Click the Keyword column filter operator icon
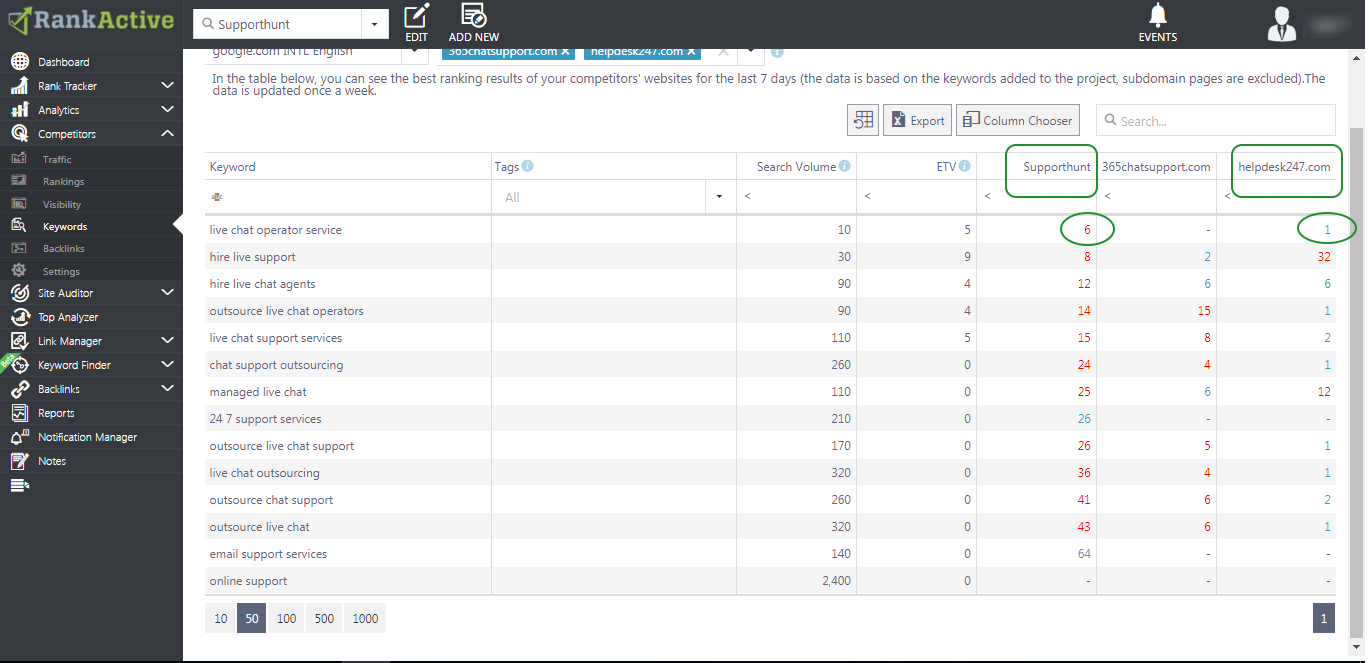This screenshot has width=1369, height=663. pyautogui.click(x=217, y=197)
